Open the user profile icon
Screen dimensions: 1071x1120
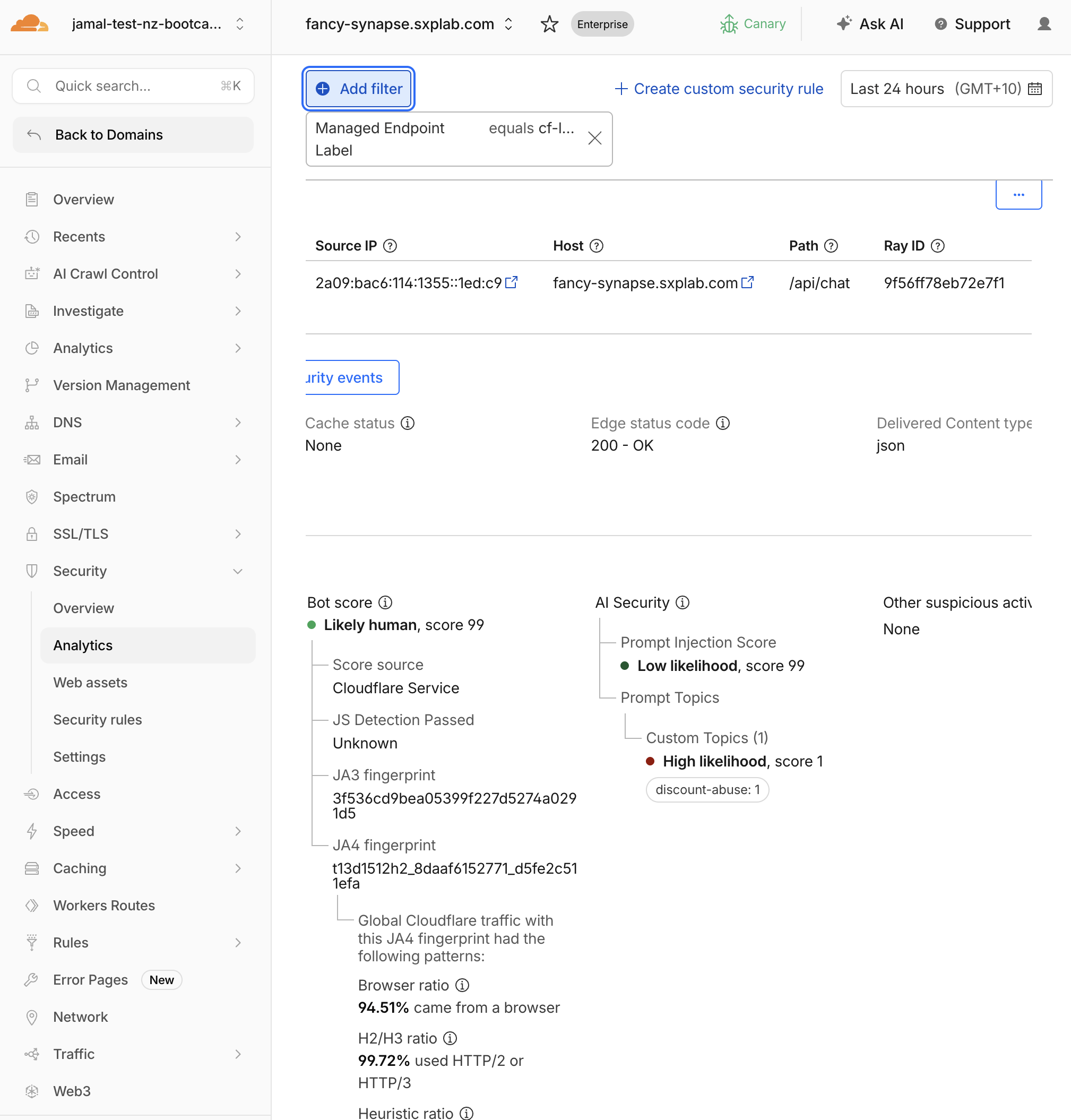click(1044, 24)
